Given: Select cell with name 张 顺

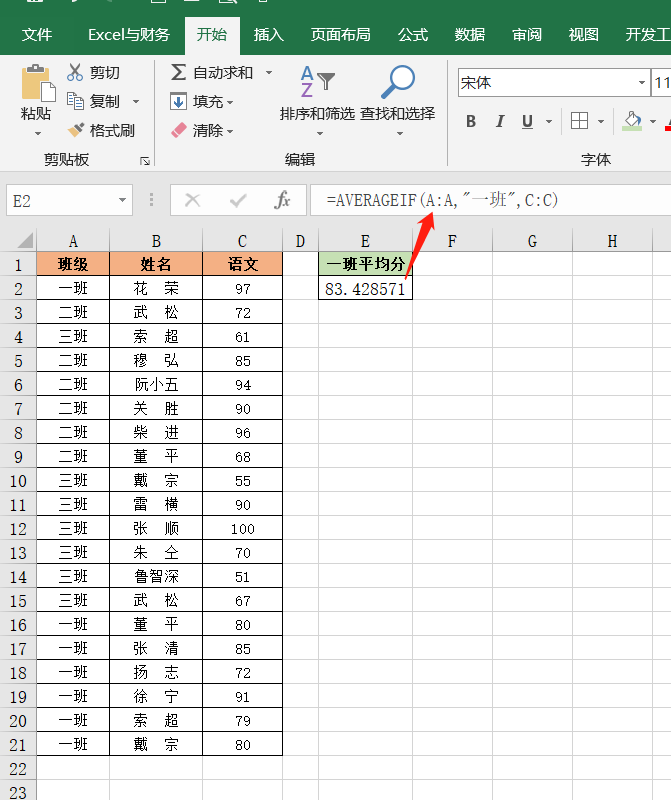Looking at the screenshot, I should pyautogui.click(x=156, y=529).
